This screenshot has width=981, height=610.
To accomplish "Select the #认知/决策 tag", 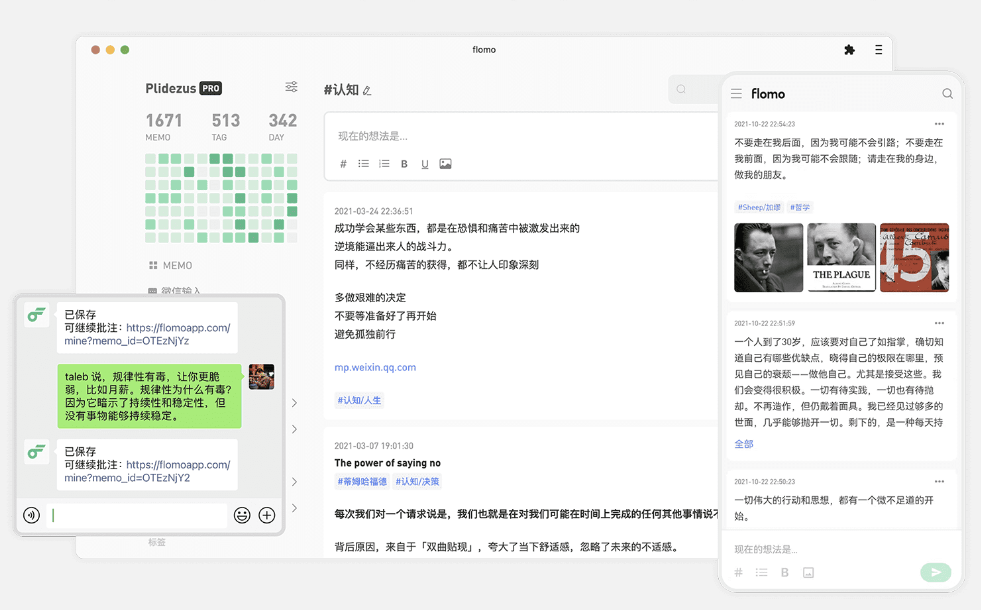I will pyautogui.click(x=417, y=482).
